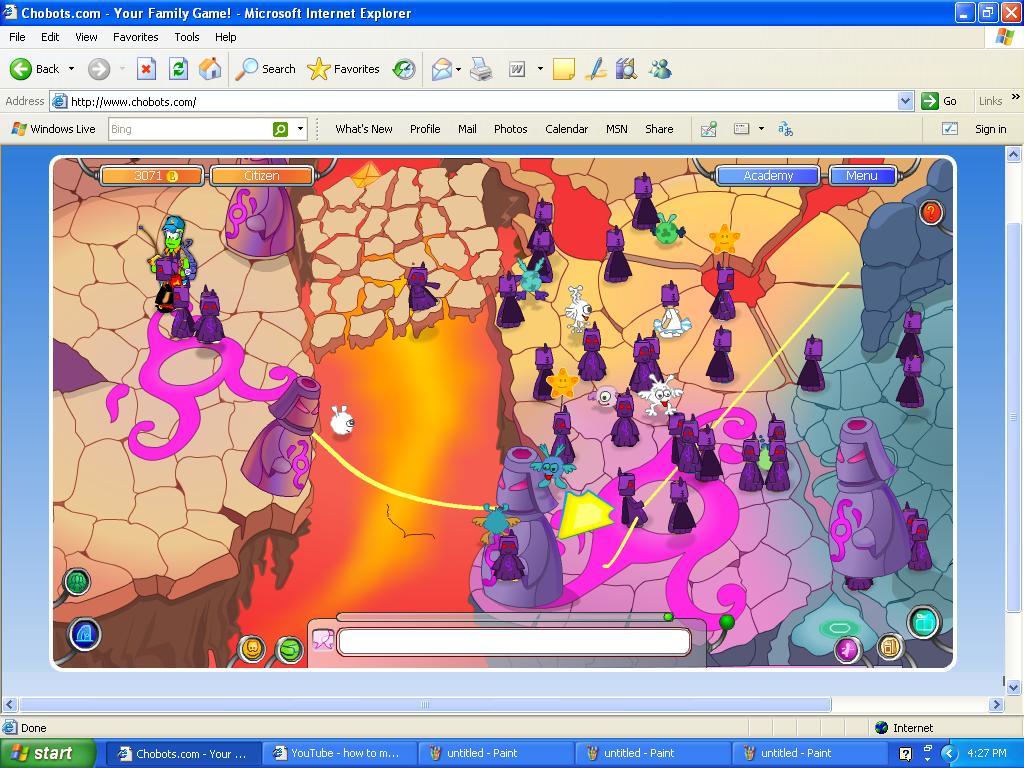Toggle the checkbox icon beside Sign in
The height and width of the screenshot is (768, 1024).
coord(950,129)
